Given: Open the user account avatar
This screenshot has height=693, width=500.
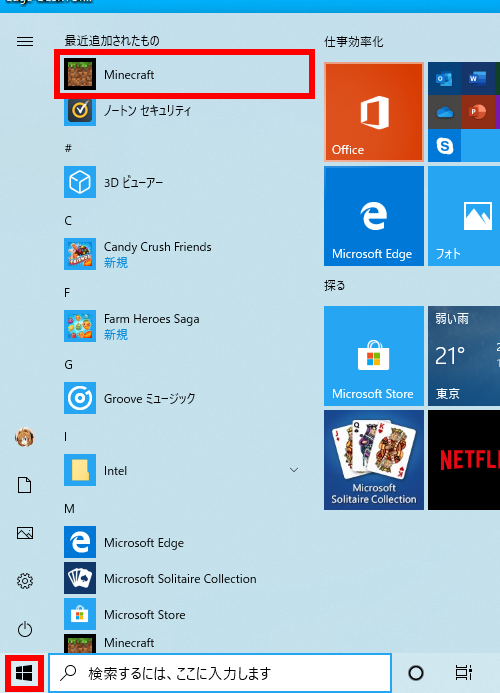Looking at the screenshot, I should tap(25, 438).
